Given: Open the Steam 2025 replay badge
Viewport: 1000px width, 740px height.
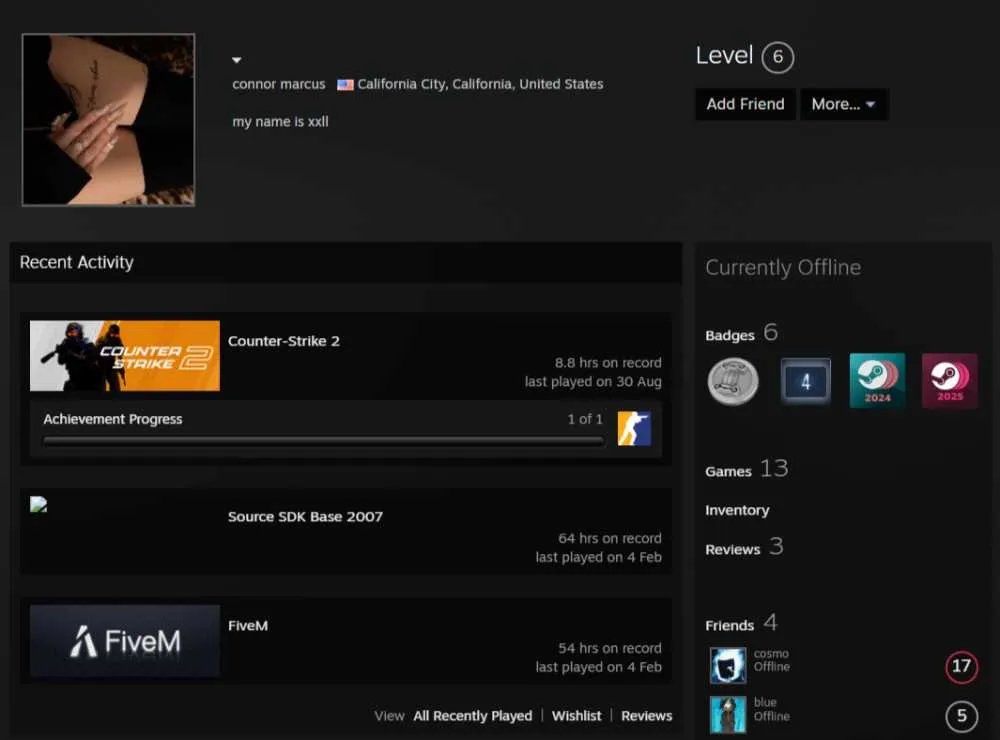Looking at the screenshot, I should (950, 381).
